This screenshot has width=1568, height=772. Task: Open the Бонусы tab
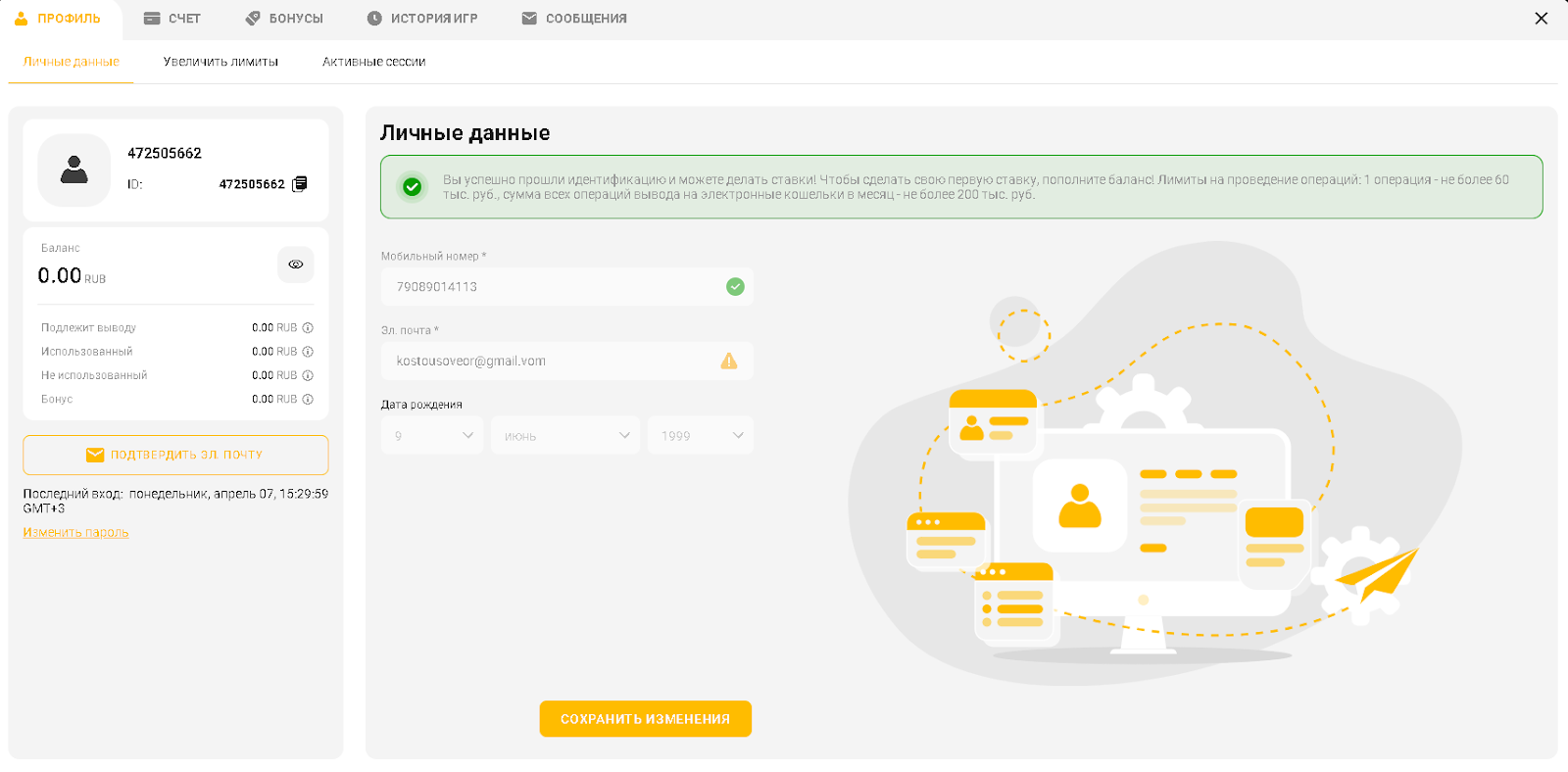point(284,19)
